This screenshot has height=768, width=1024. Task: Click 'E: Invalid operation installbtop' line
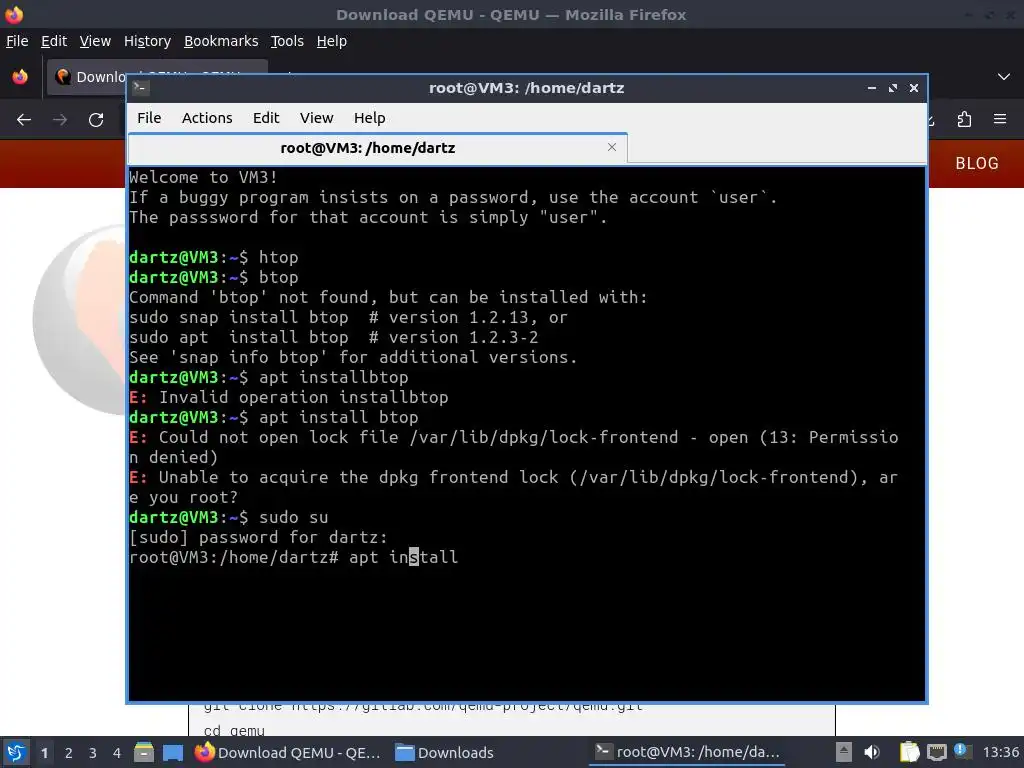pos(289,397)
